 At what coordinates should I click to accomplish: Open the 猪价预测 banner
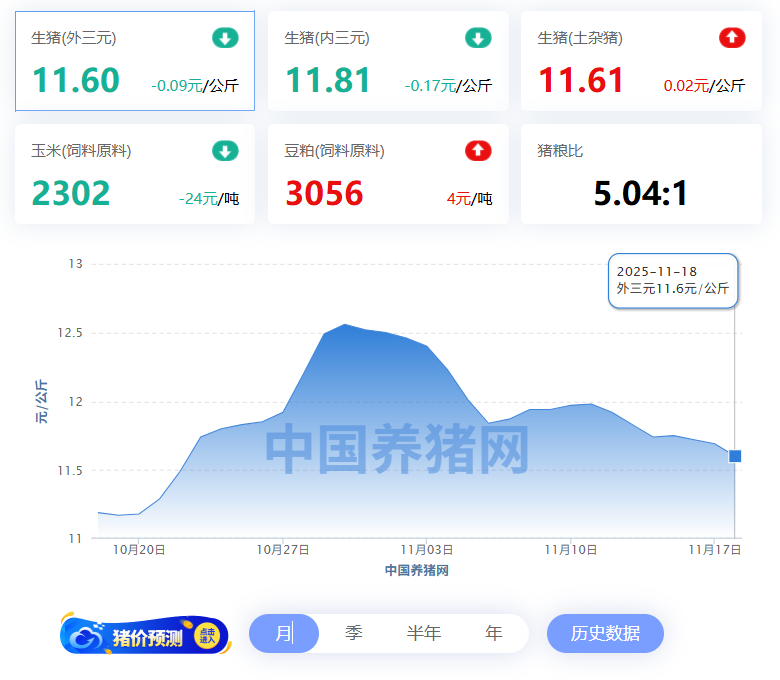tap(146, 636)
